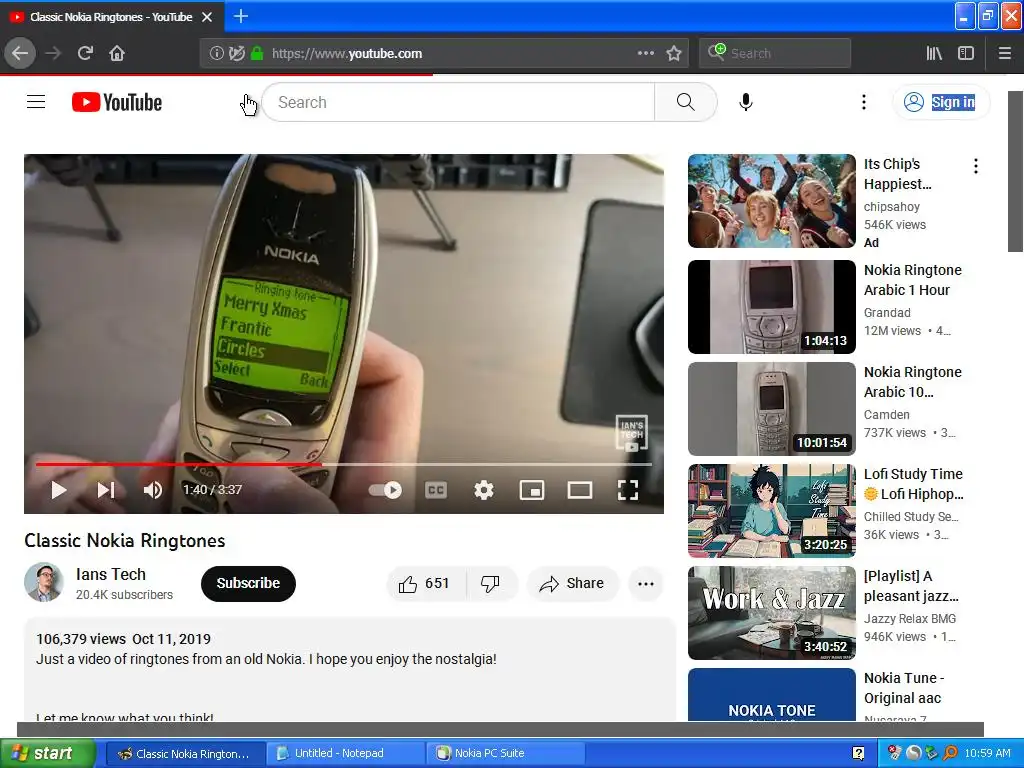
Task: Click the YouTube magnifier search button
Action: point(686,102)
